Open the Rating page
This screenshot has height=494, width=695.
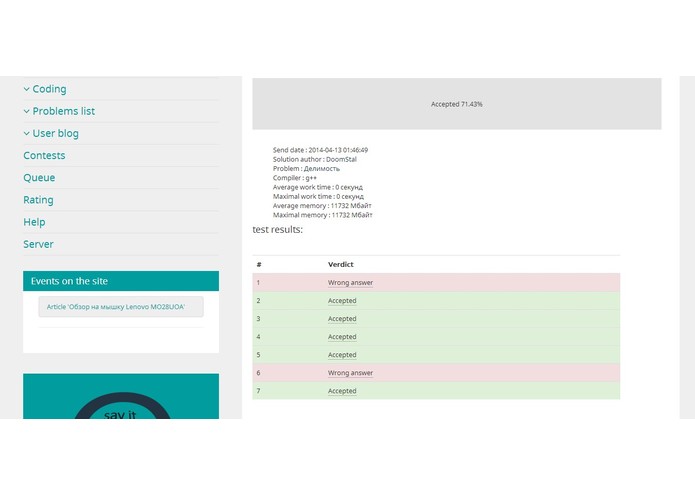(x=38, y=200)
